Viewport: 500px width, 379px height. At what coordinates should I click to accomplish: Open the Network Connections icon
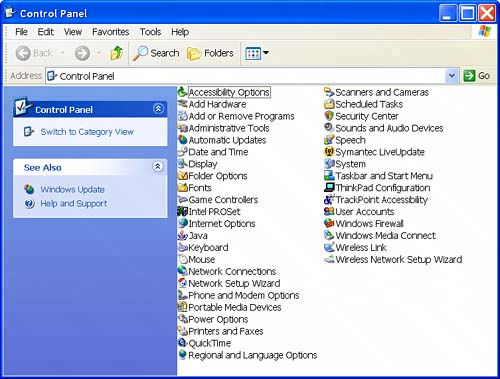[x=183, y=271]
